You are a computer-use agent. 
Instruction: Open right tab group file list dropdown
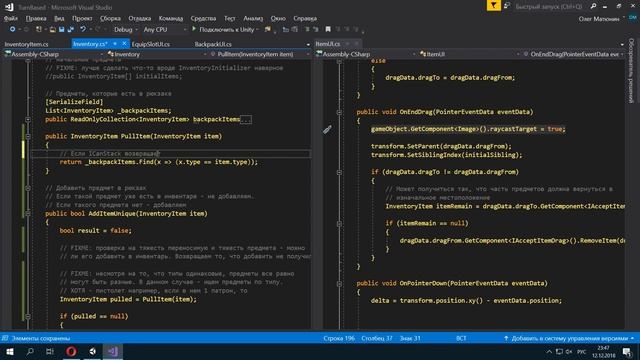622,44
